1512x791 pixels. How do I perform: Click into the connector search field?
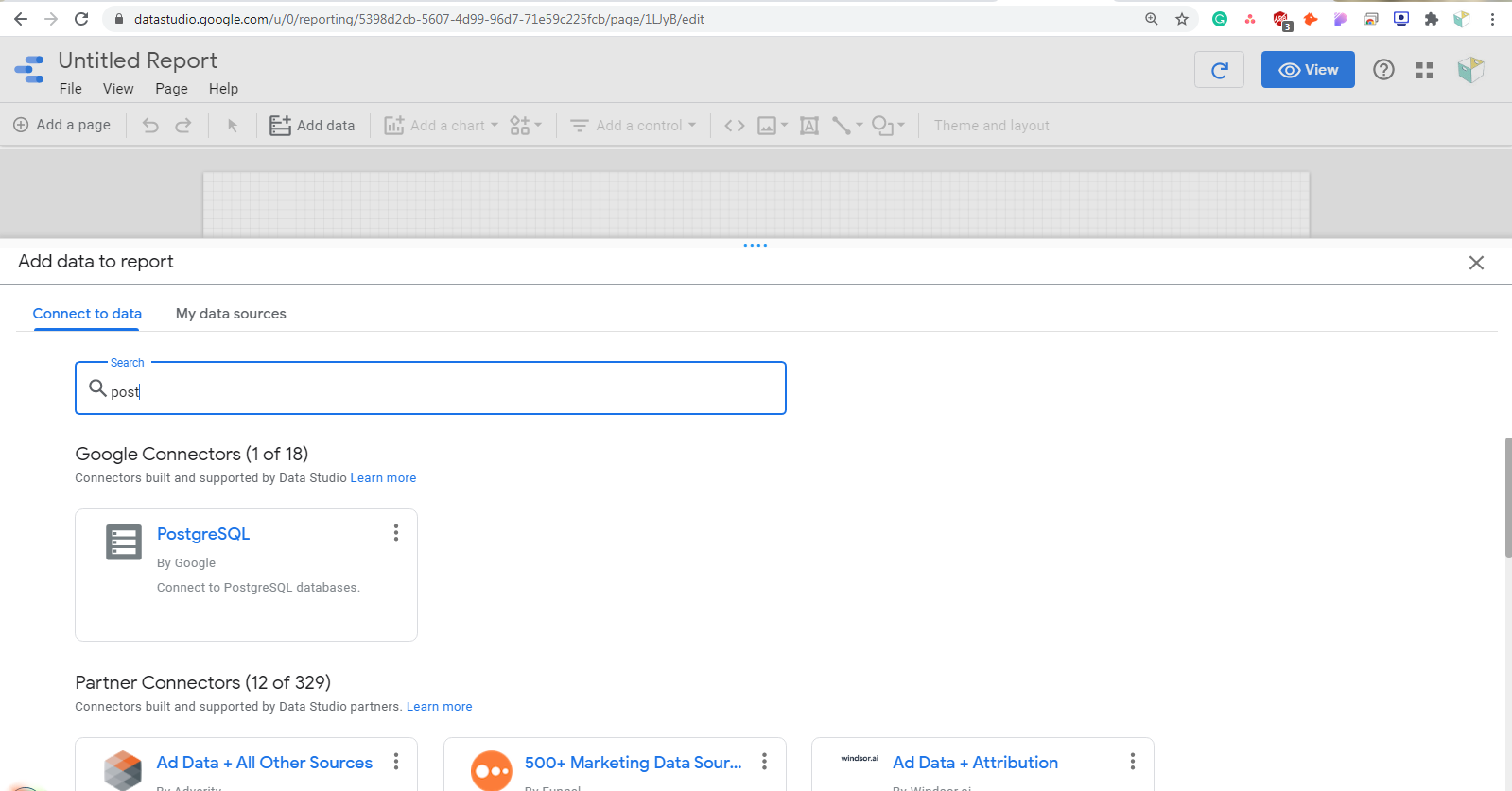[x=430, y=388]
